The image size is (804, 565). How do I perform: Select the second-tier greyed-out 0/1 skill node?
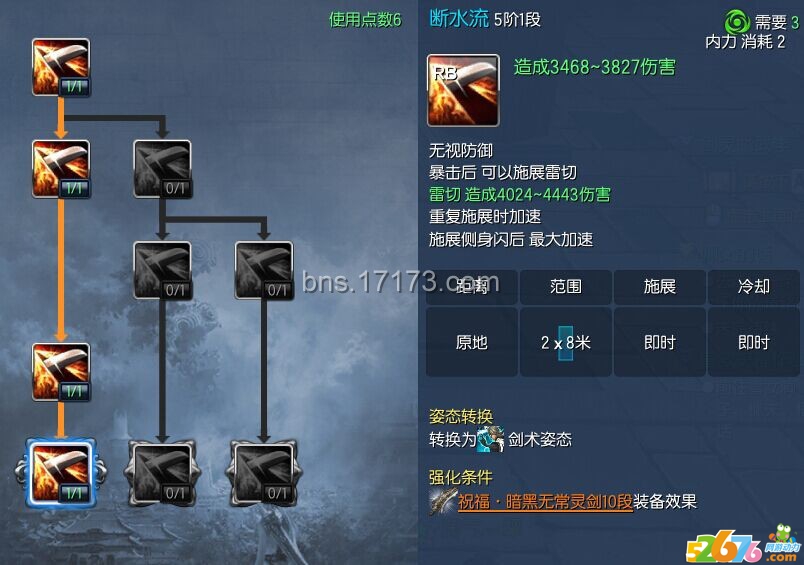coord(163,169)
